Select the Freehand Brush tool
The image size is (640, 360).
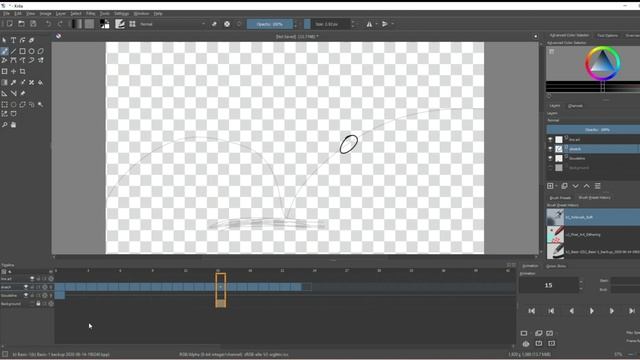tap(4, 51)
